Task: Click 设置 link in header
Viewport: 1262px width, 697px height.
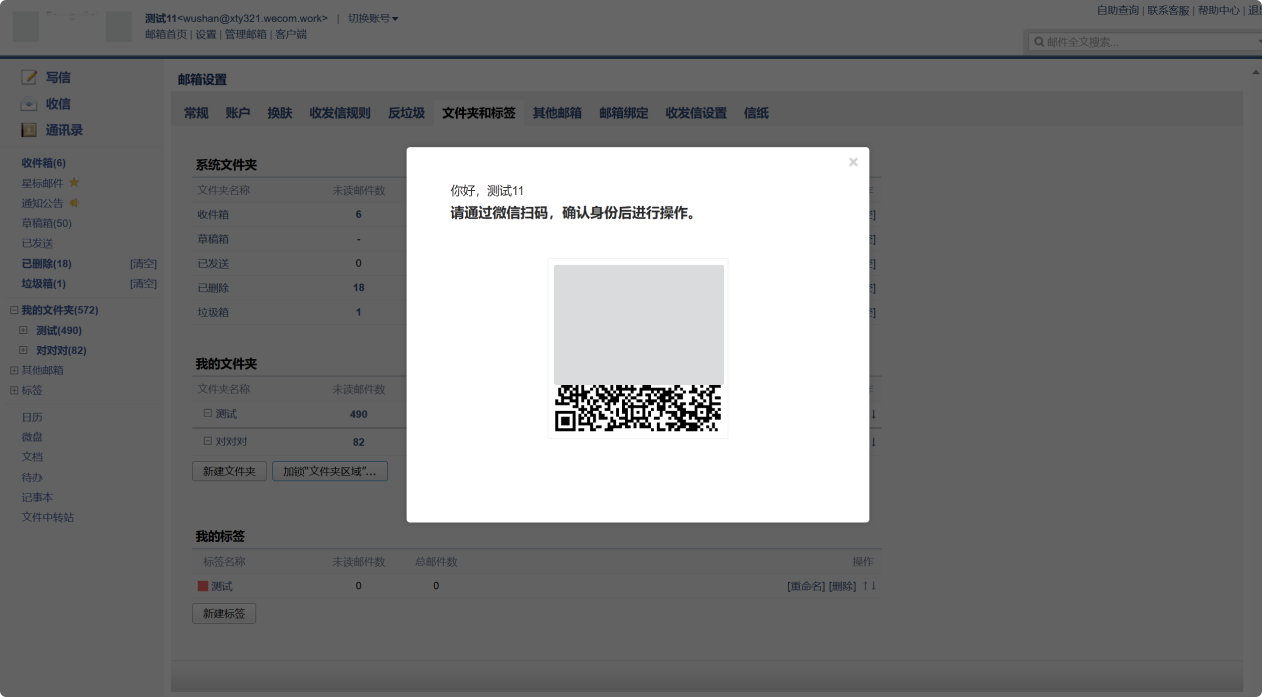Action: point(205,34)
